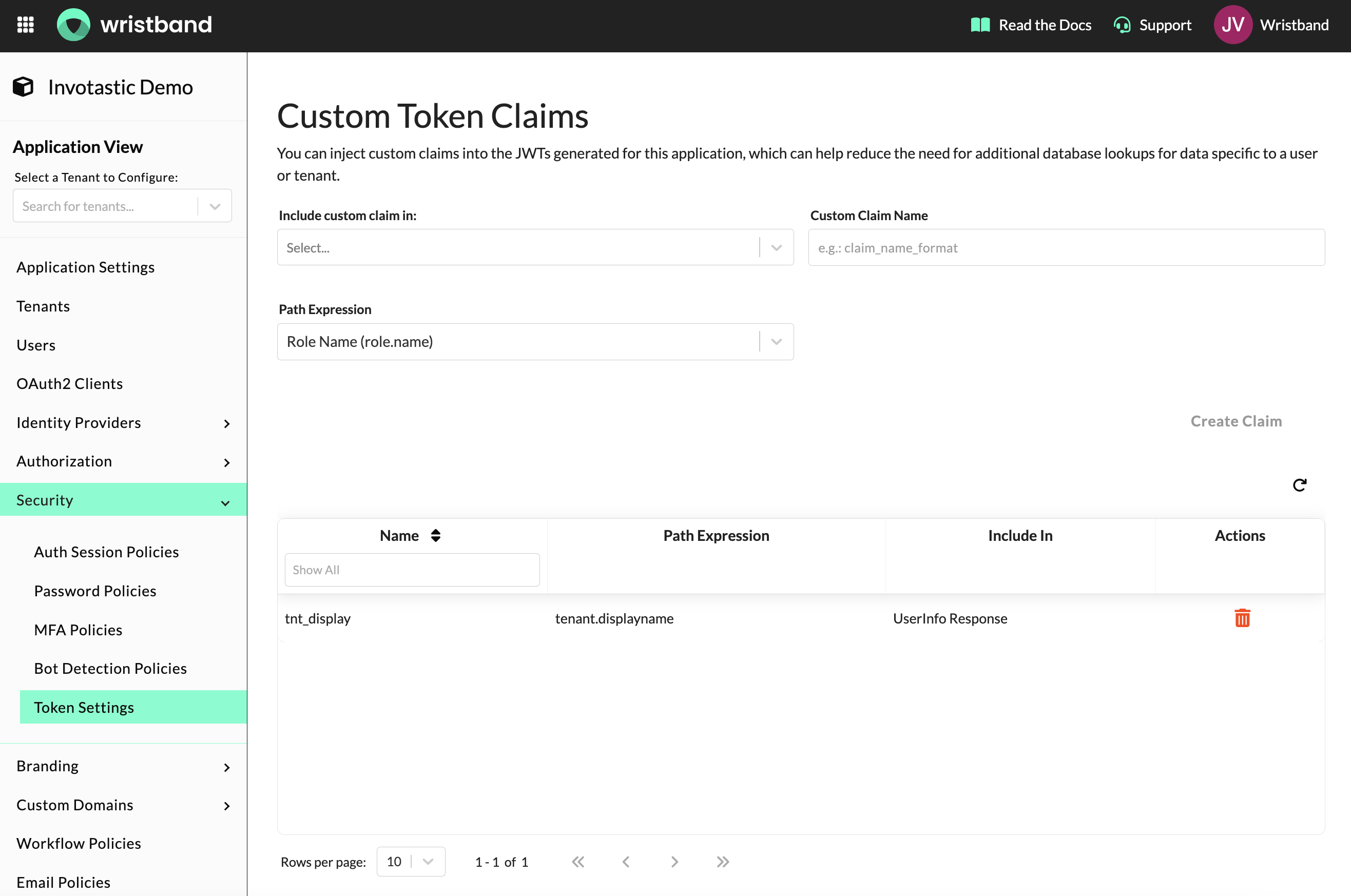Refresh the claims table
Image resolution: width=1351 pixels, height=896 pixels.
pos(1299,485)
